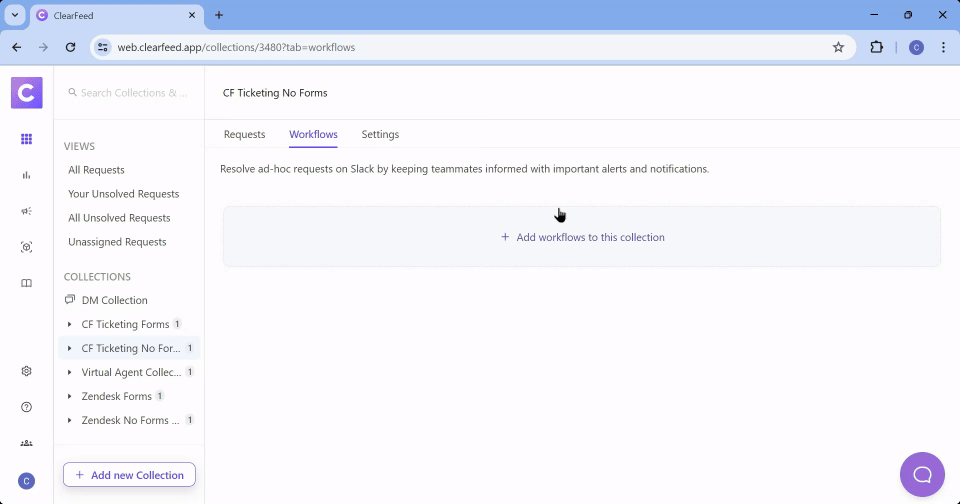960x504 pixels.
Task: Open the chat support bubble
Action: point(922,474)
